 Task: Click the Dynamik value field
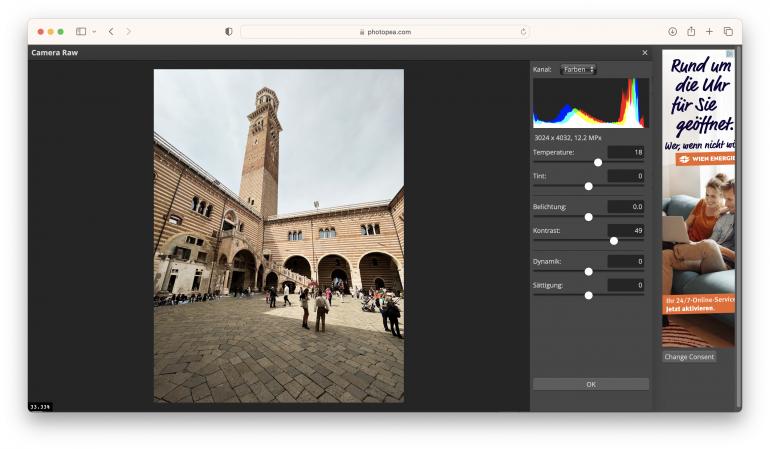point(626,261)
